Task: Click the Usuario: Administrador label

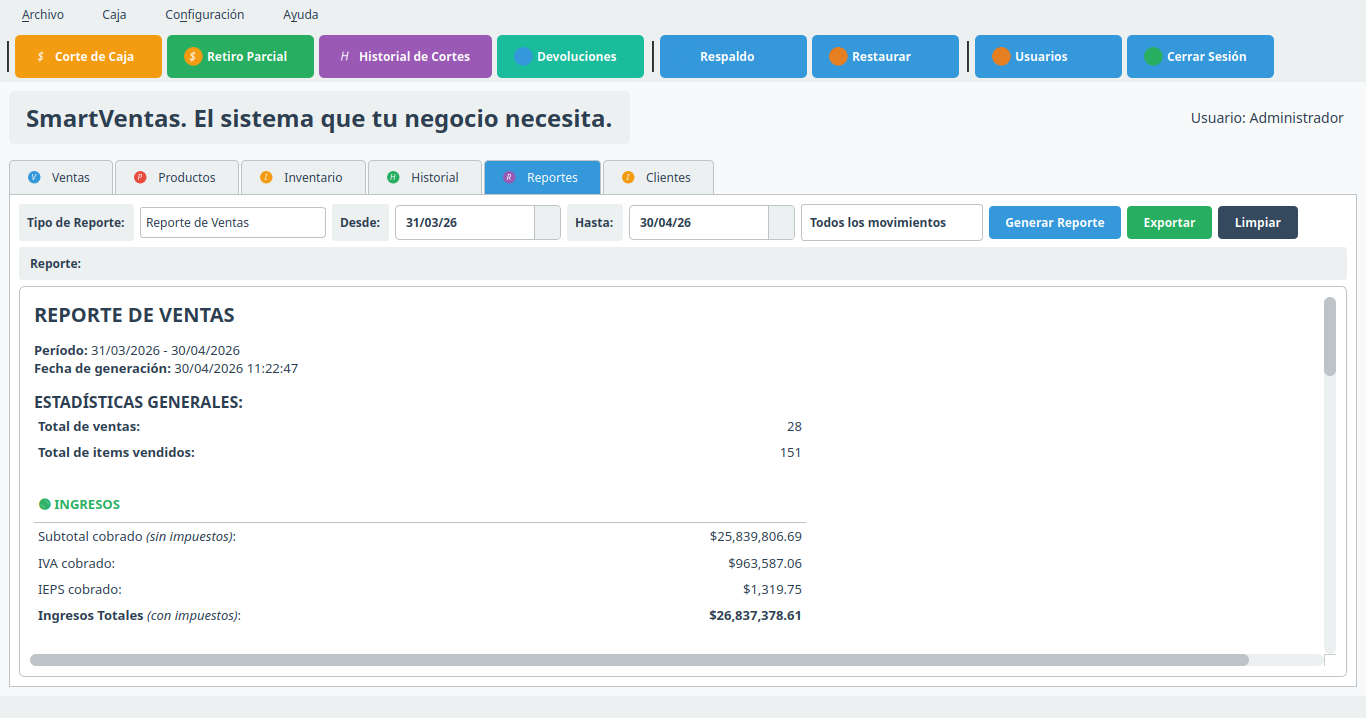Action: pyautogui.click(x=1267, y=118)
